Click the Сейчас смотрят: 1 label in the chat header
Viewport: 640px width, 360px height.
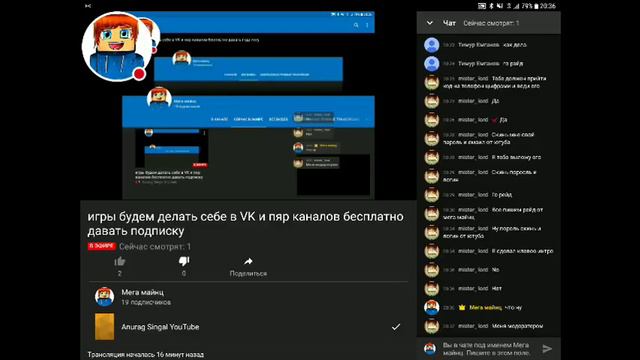[x=491, y=23]
